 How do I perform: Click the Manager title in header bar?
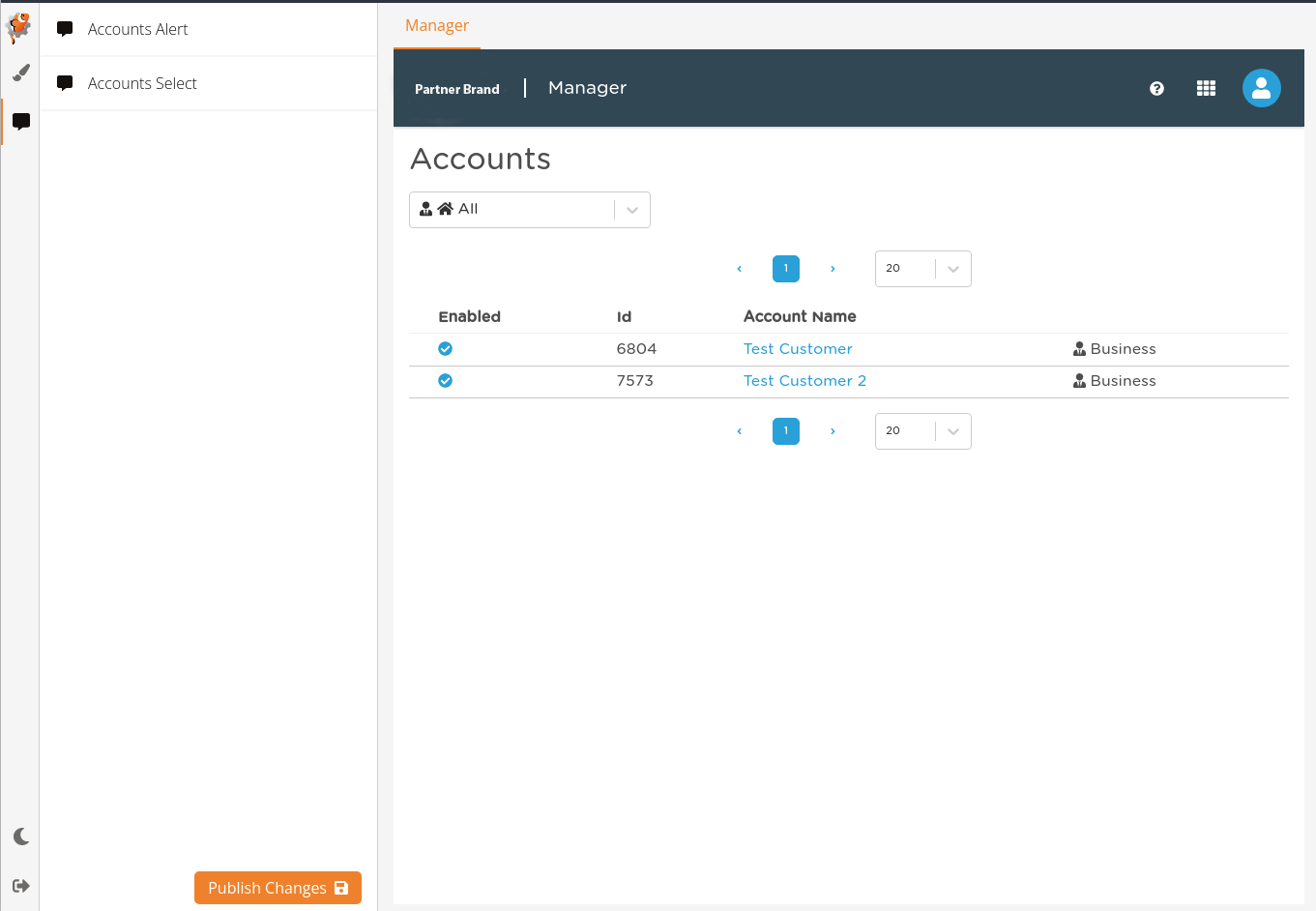(587, 88)
